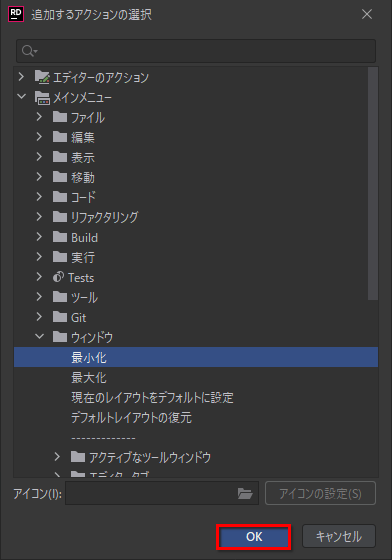The image size is (392, 560).
Task: Click the Git folder icon
Action: click(60, 317)
